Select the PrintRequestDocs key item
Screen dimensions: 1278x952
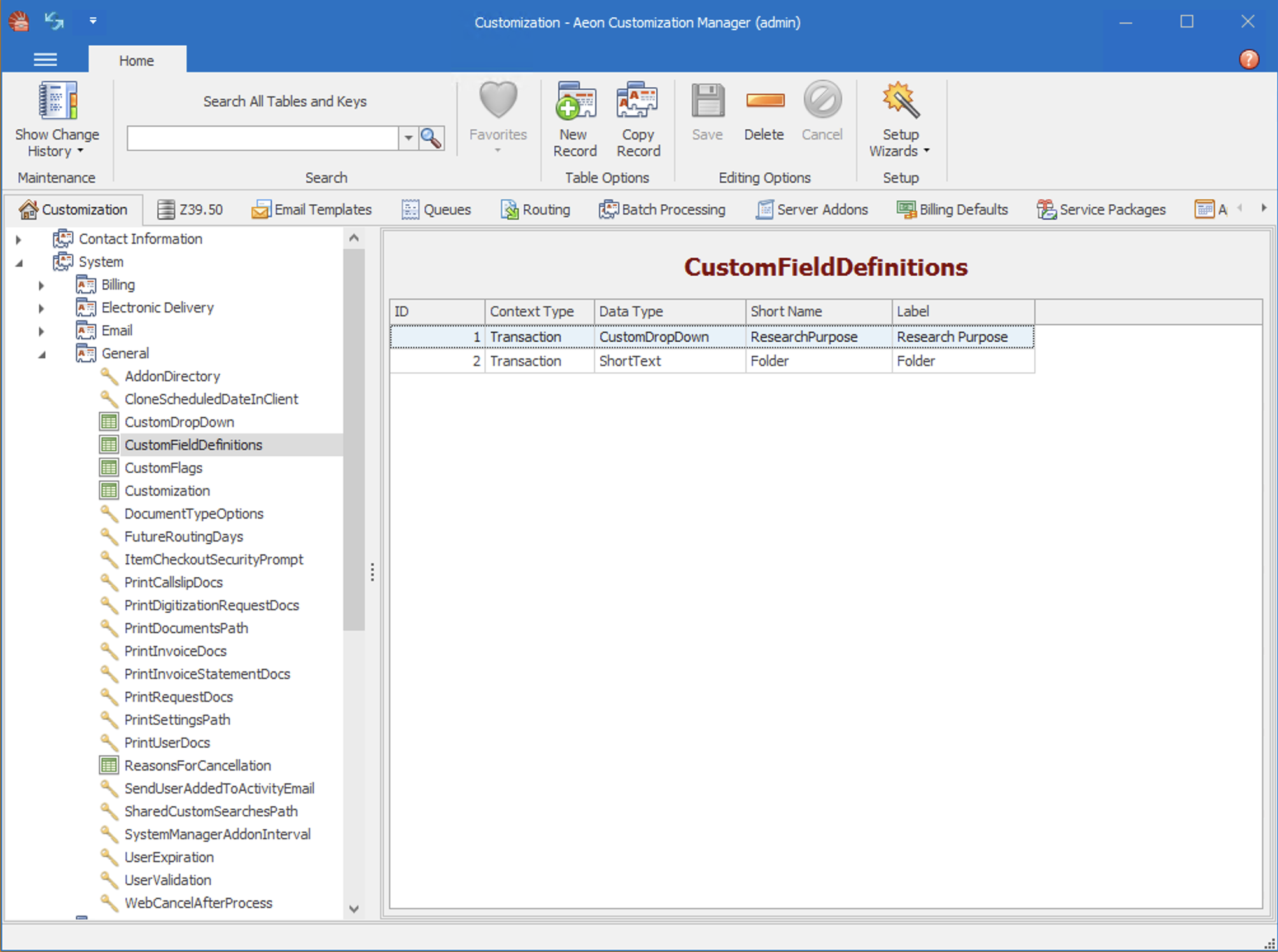click(178, 697)
